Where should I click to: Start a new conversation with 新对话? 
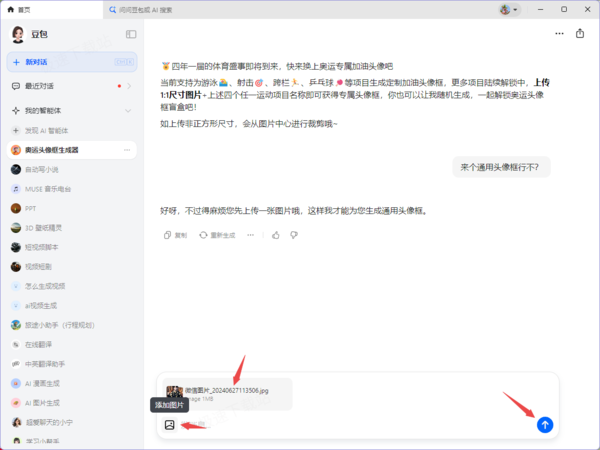click(72, 62)
